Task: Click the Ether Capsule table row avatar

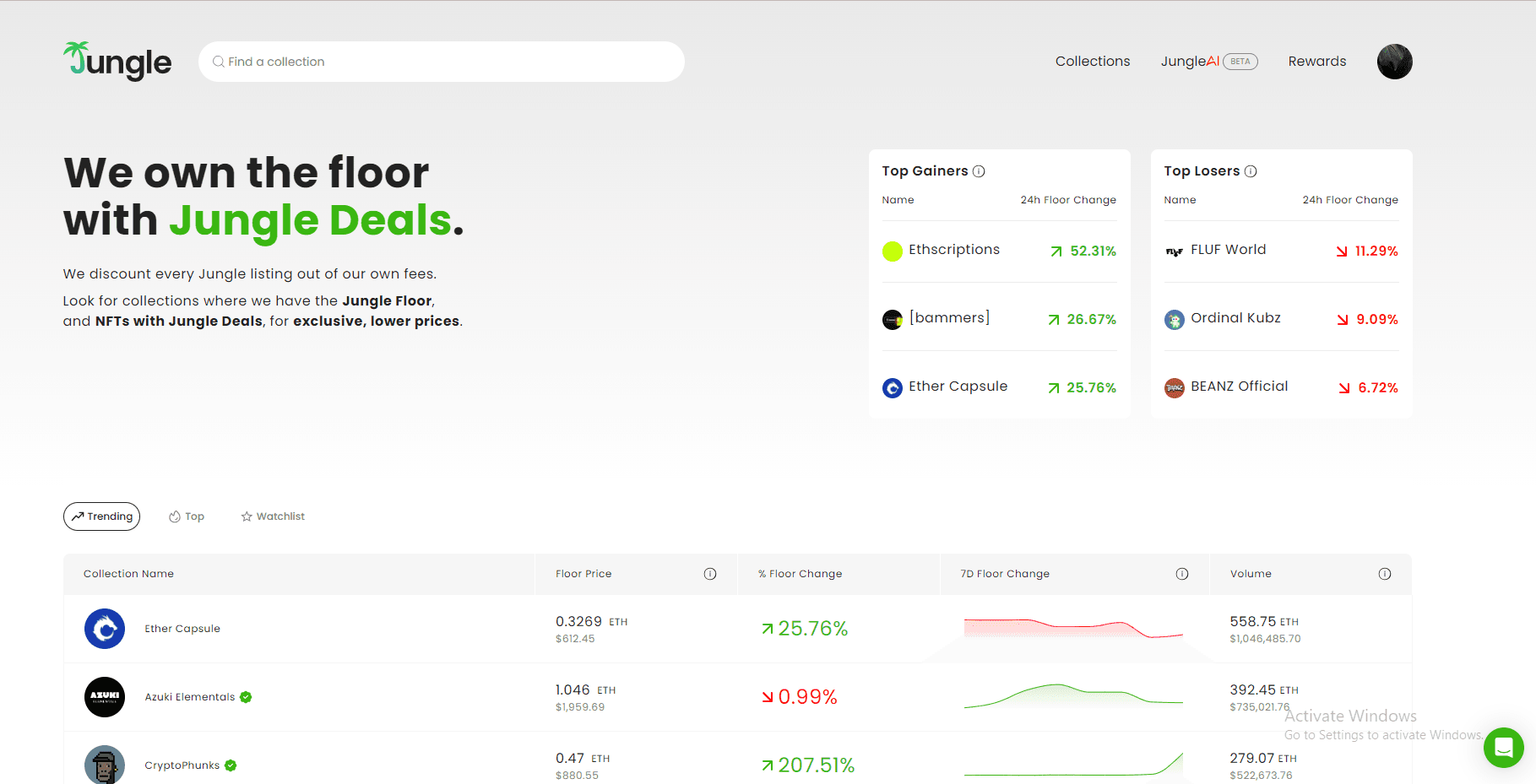Action: pyautogui.click(x=105, y=629)
